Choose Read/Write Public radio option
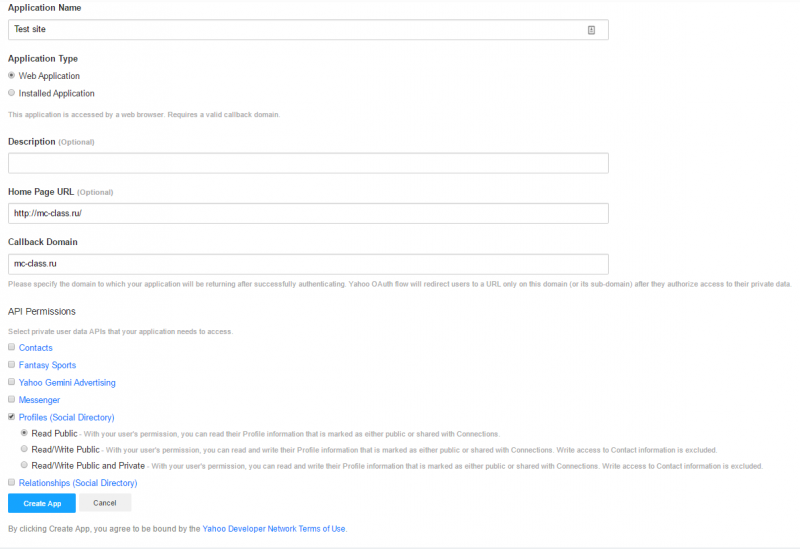Screen dimensions: 800x550 click(24, 449)
